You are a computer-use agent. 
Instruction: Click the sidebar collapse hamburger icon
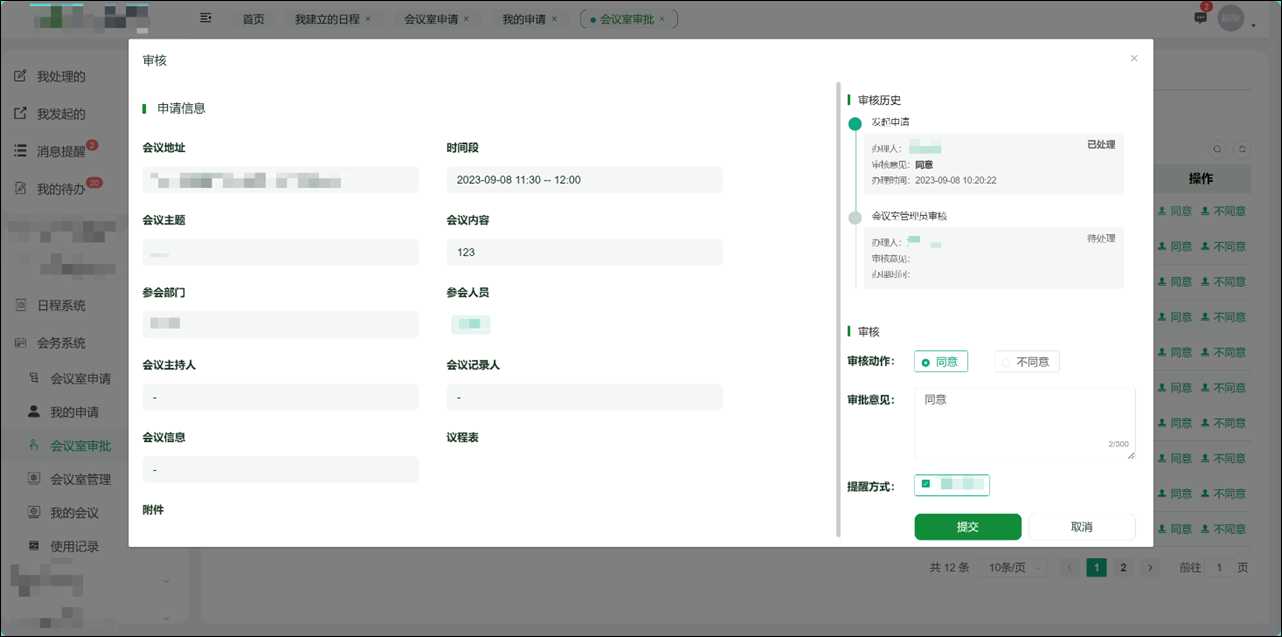[x=206, y=17]
